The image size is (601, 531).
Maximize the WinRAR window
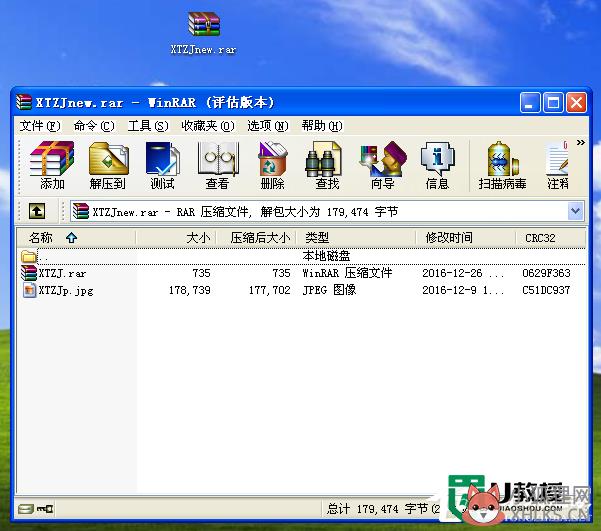553,103
